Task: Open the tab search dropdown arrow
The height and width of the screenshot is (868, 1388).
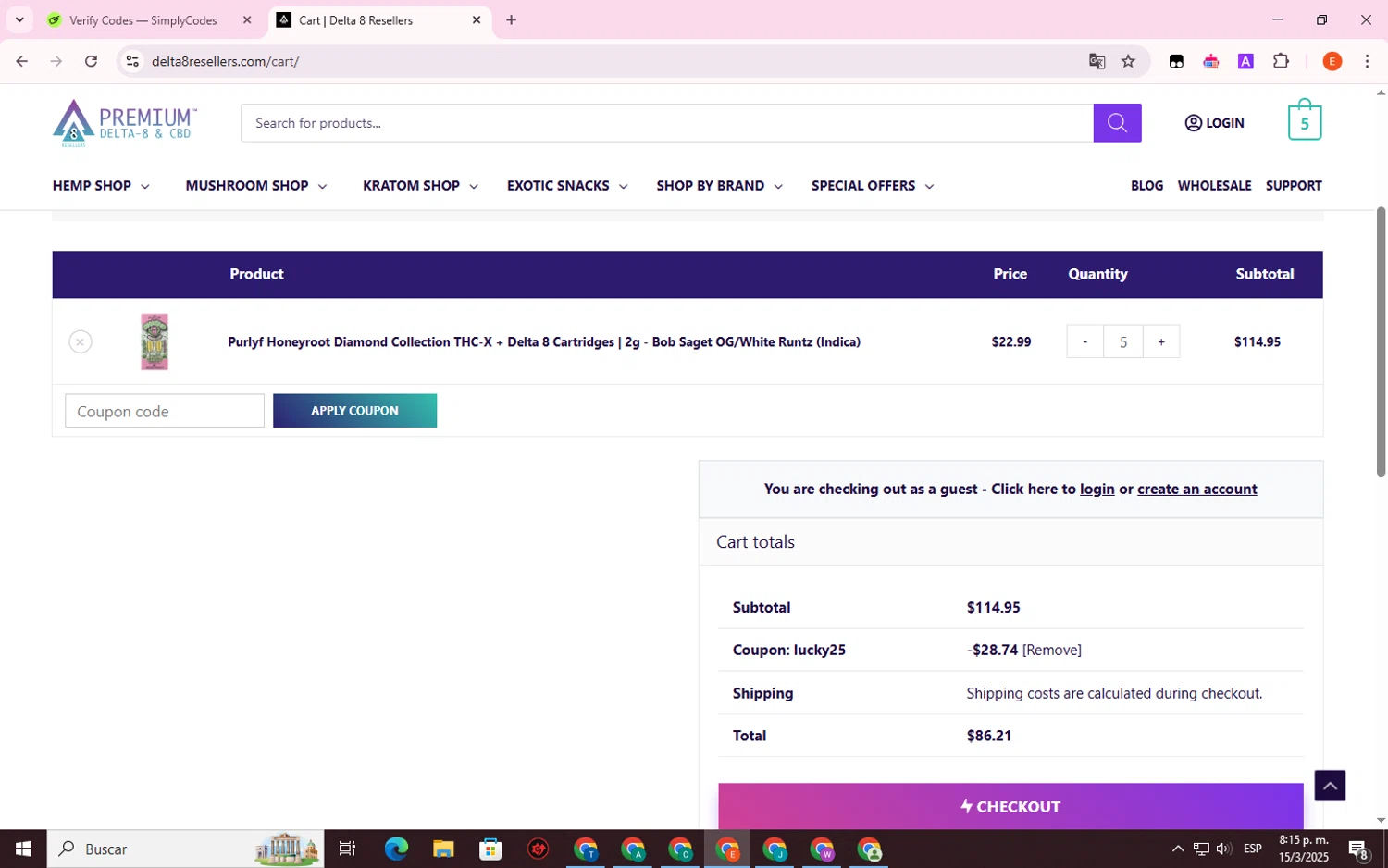Action: click(19, 19)
